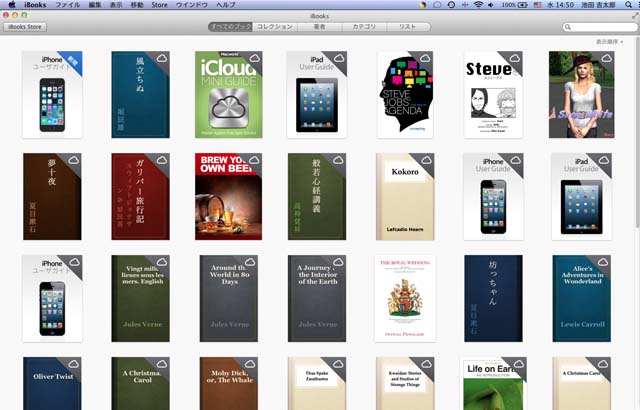Click cloud icon on Around the World book

tap(250, 262)
